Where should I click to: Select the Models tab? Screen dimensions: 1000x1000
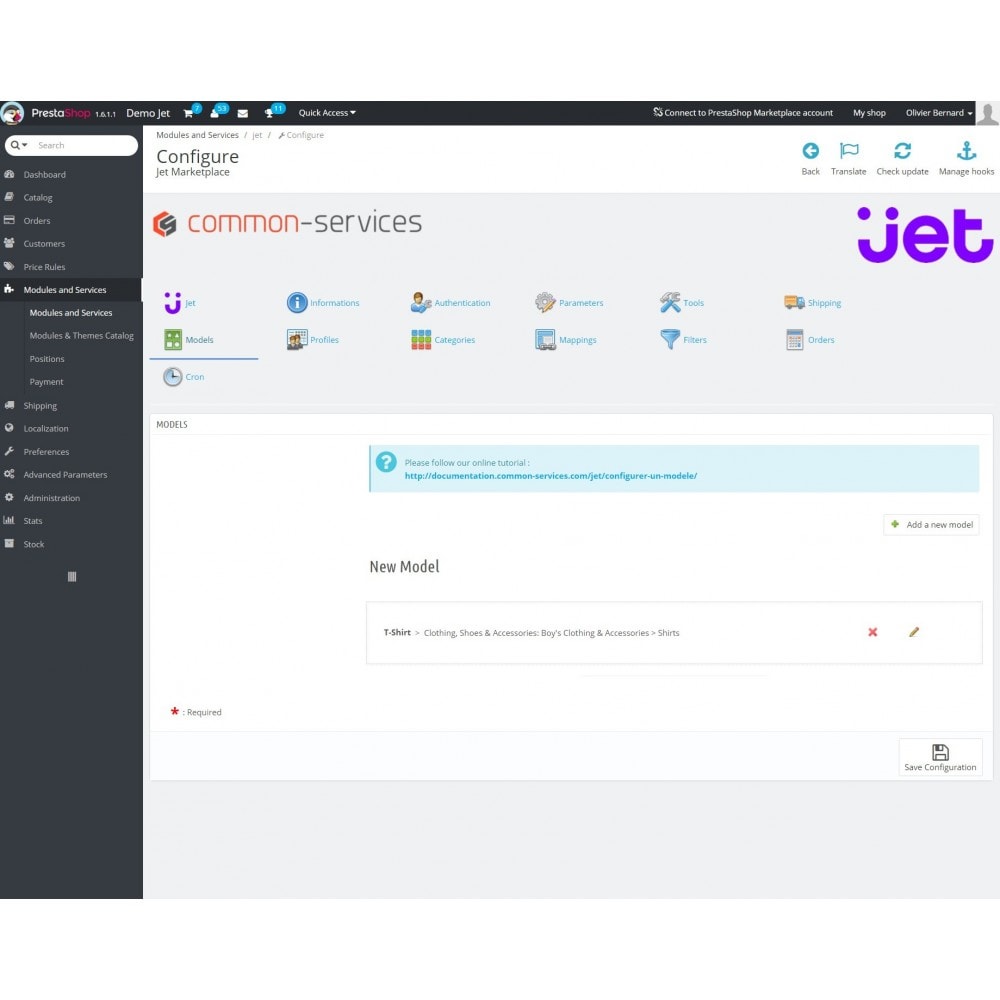pyautogui.click(x=189, y=340)
